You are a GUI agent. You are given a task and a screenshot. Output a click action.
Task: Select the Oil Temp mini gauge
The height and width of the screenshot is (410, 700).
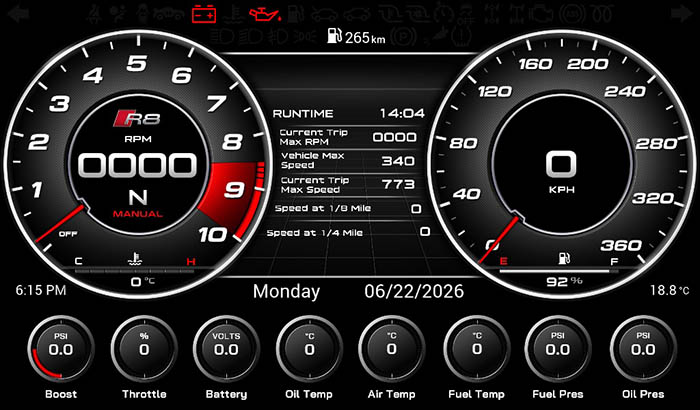[309, 348]
